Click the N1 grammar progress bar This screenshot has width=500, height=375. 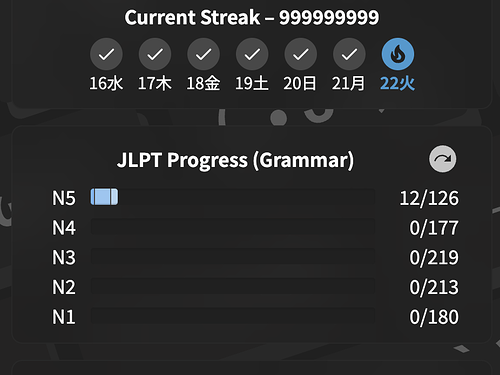(233, 316)
